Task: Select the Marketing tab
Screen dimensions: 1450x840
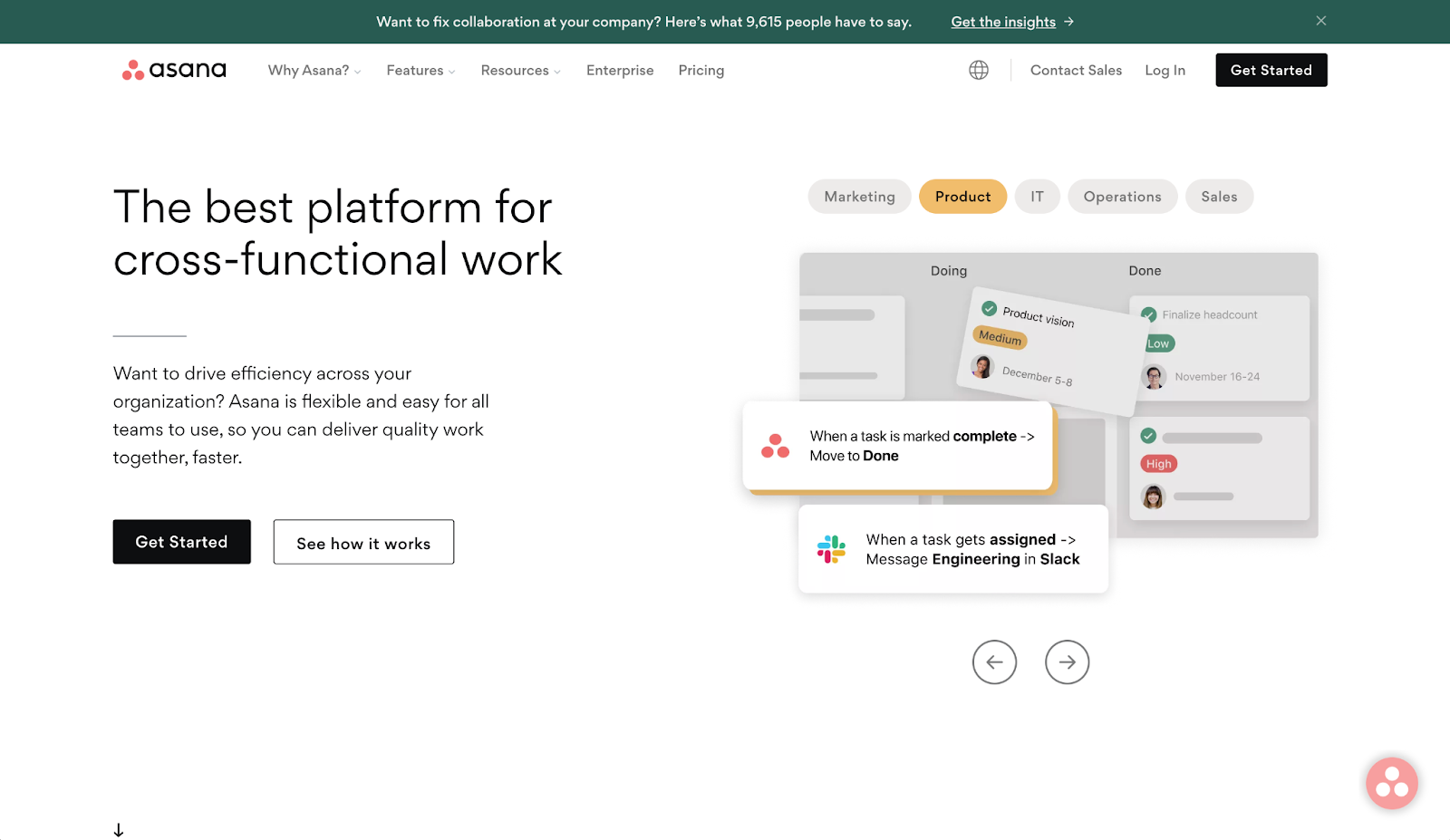Action: tap(859, 197)
